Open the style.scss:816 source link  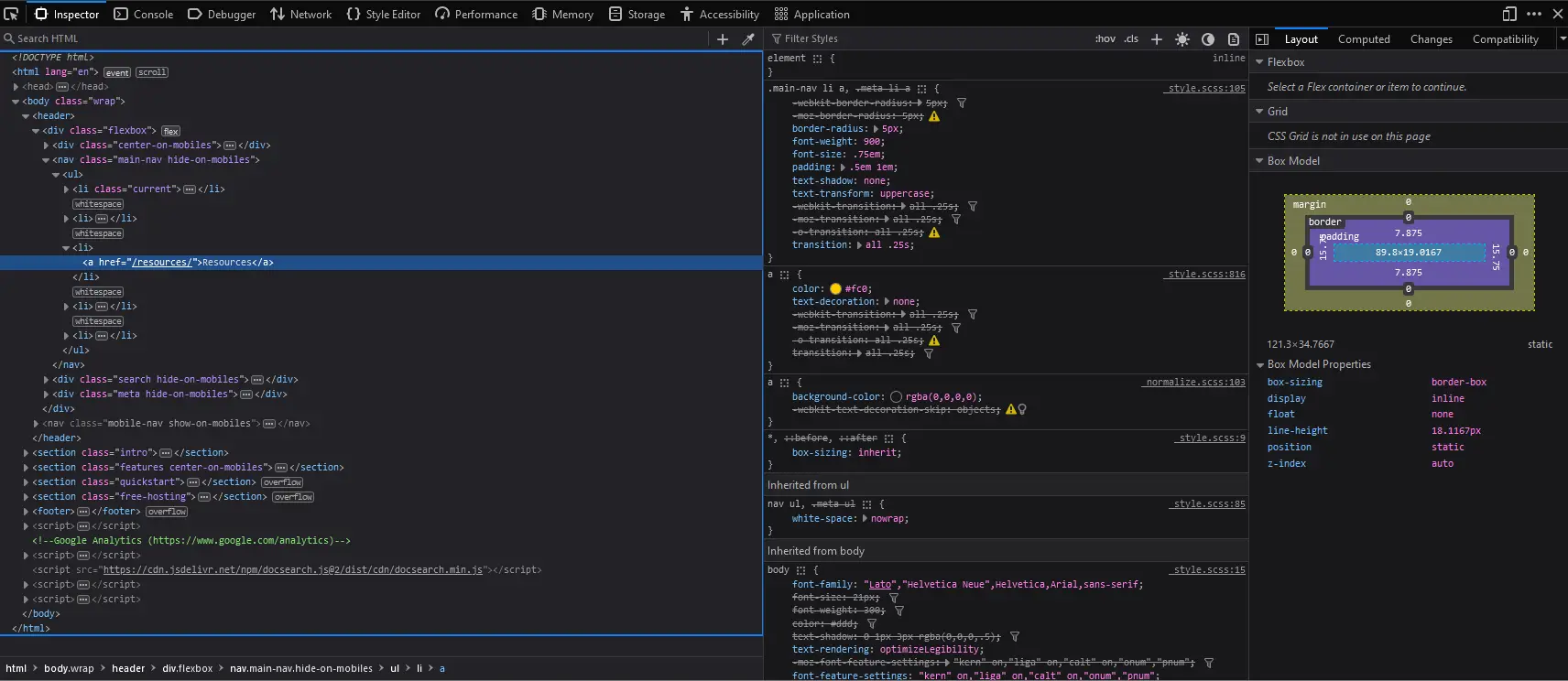pyautogui.click(x=1206, y=275)
